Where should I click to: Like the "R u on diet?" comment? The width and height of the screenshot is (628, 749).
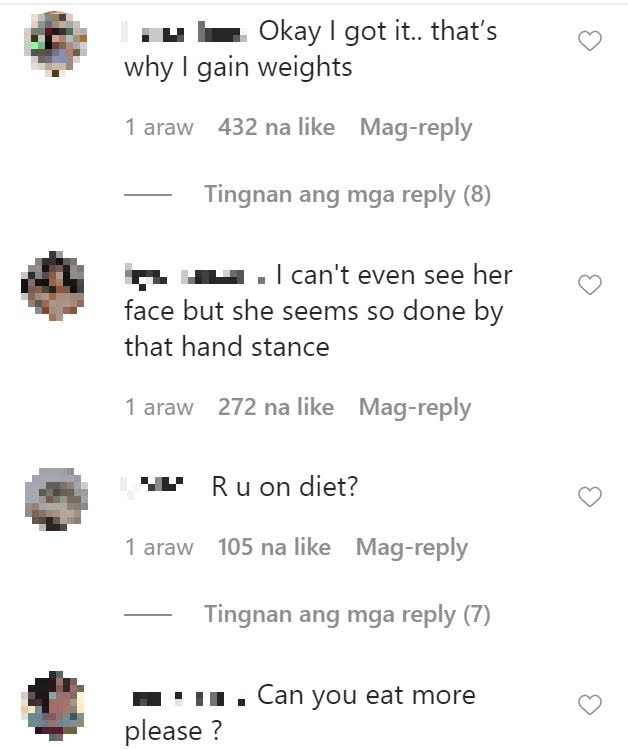[590, 497]
